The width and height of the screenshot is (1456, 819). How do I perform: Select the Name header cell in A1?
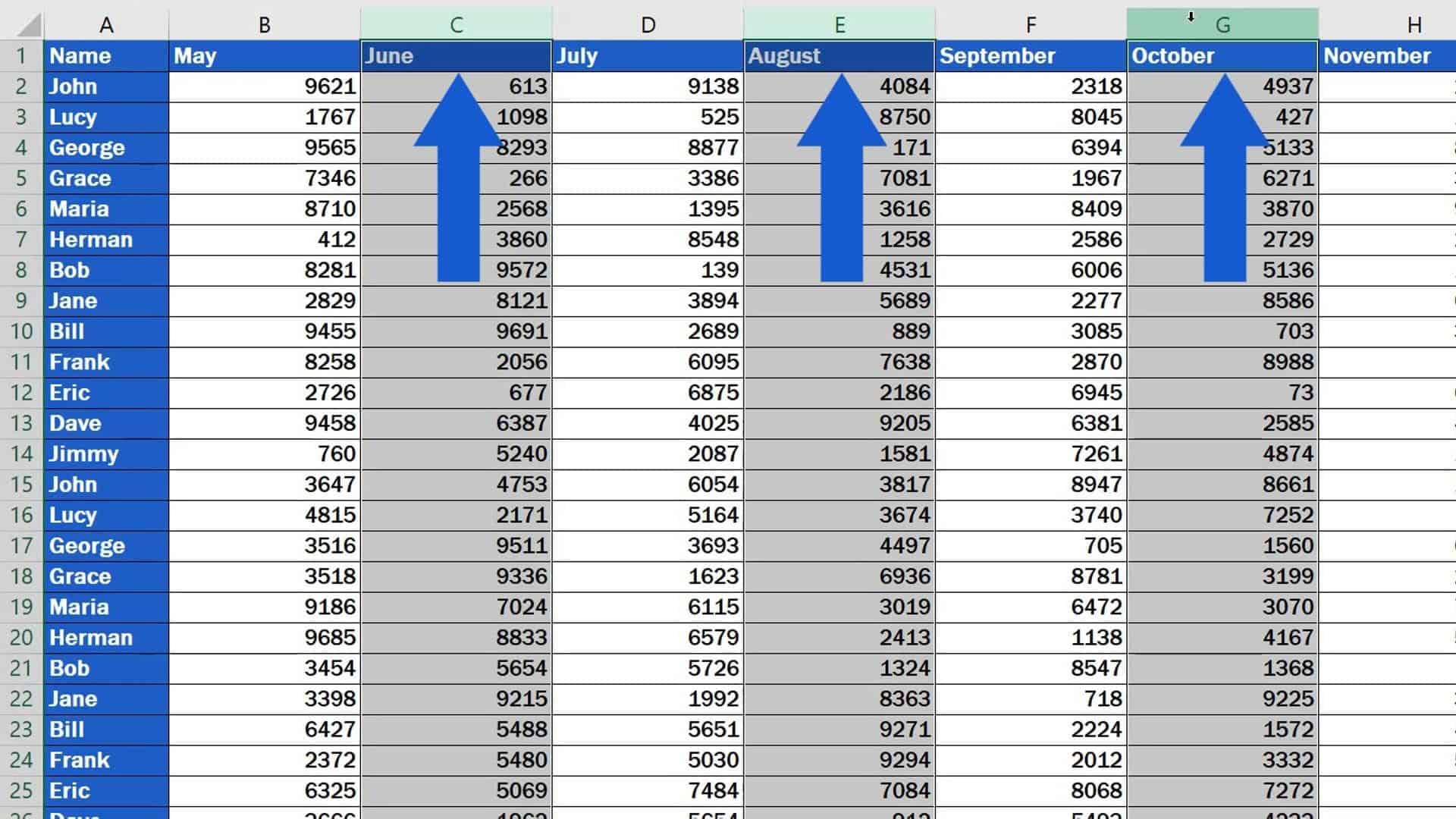[106, 55]
